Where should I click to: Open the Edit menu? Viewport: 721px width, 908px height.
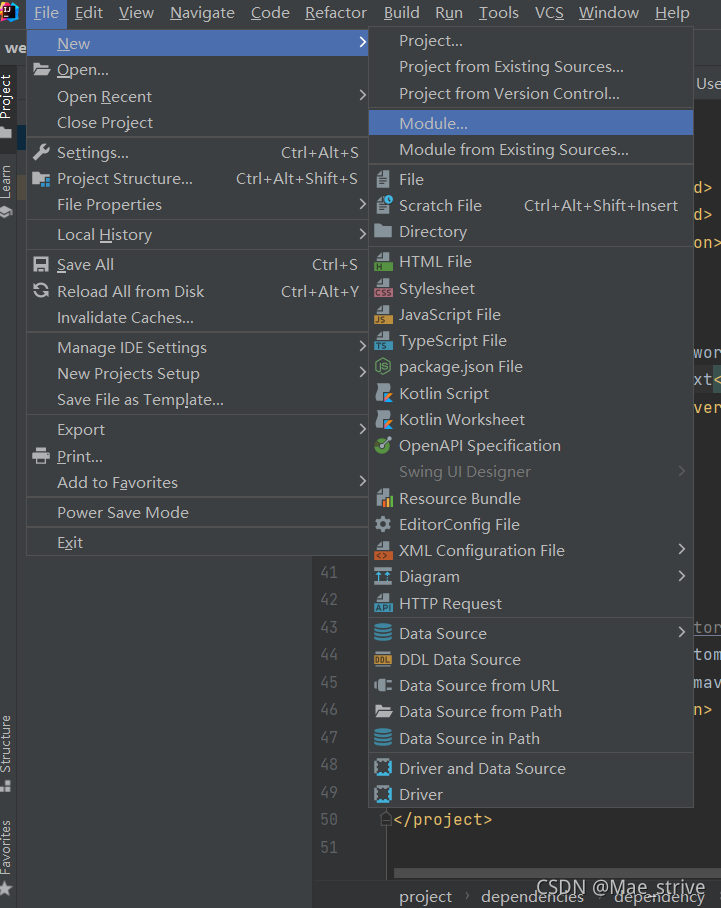[89, 13]
